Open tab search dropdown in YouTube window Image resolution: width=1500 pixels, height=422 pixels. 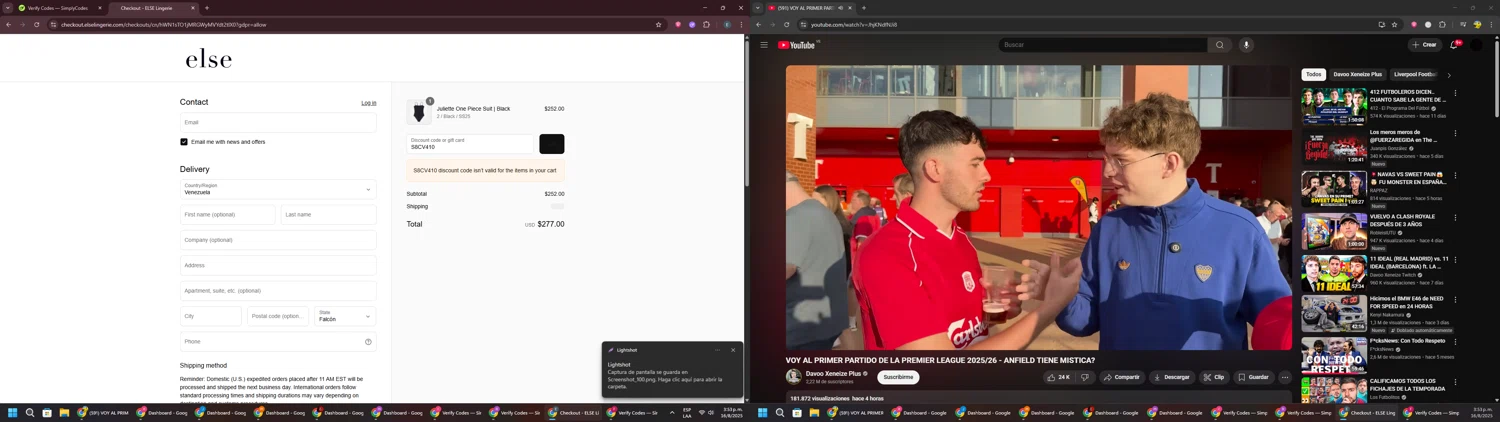pyautogui.click(x=757, y=8)
